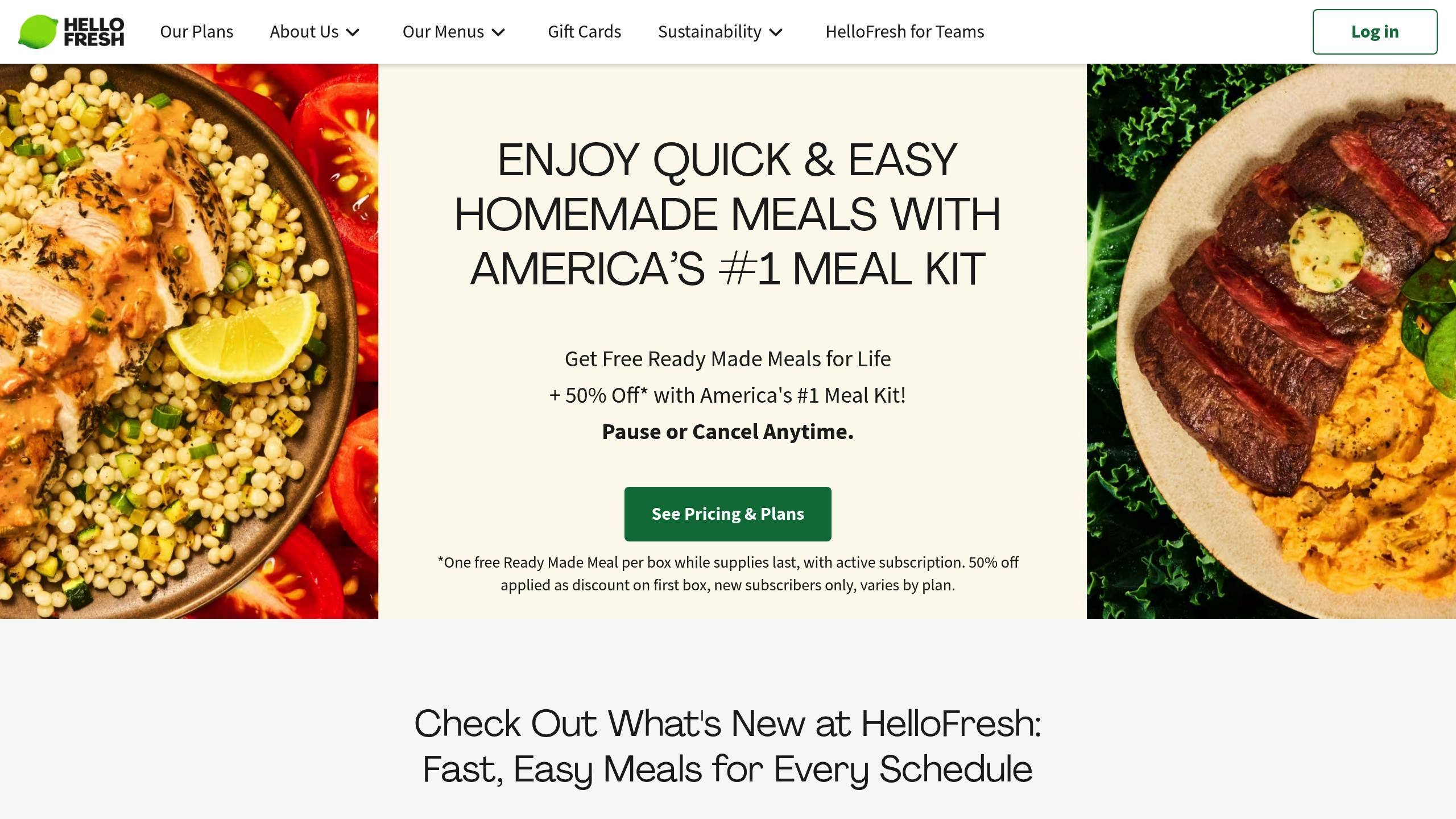Click the steak and mash dish photo
The height and width of the screenshot is (819, 1456).
[x=1271, y=341]
